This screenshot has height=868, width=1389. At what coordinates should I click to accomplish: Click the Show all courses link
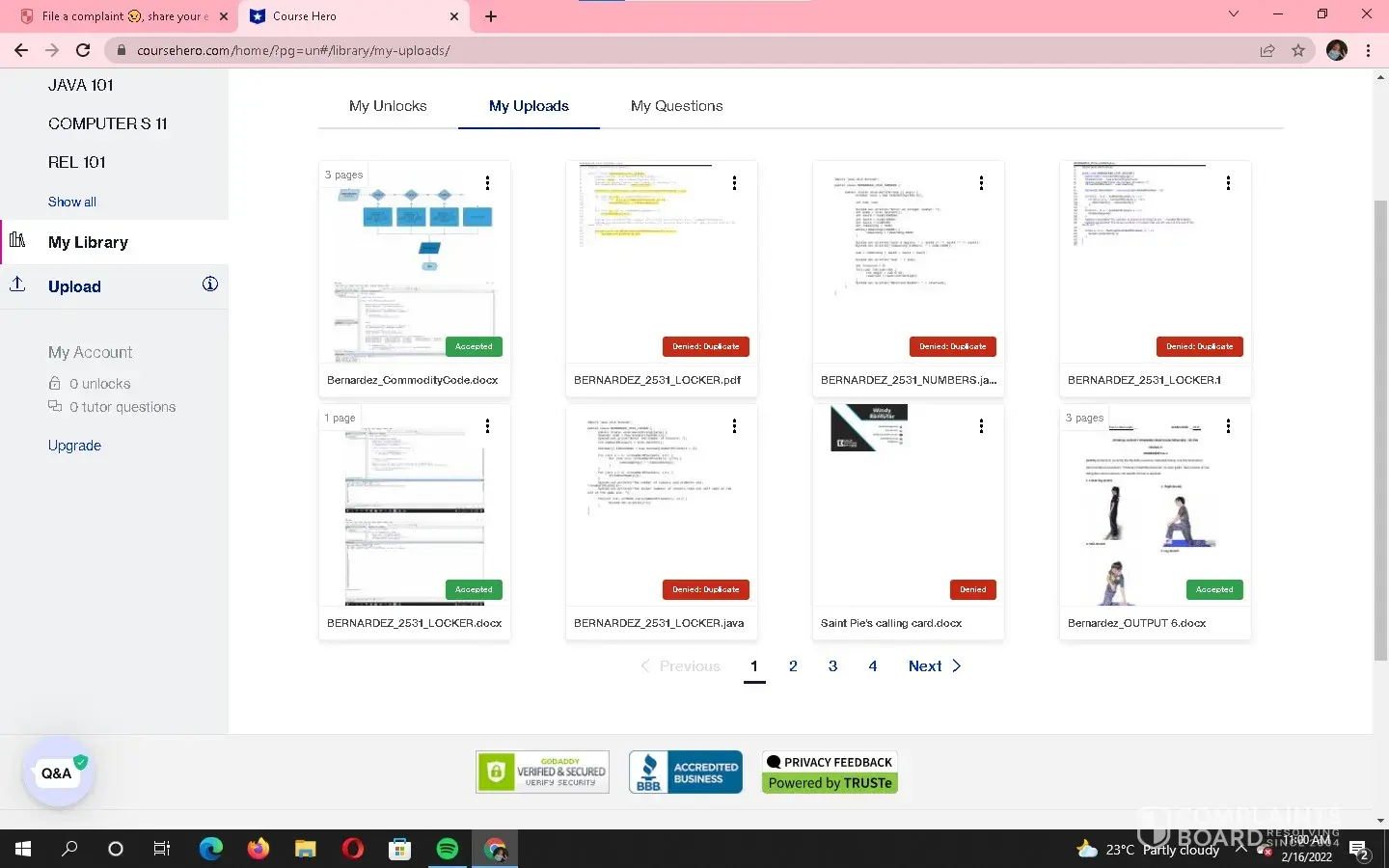click(72, 202)
